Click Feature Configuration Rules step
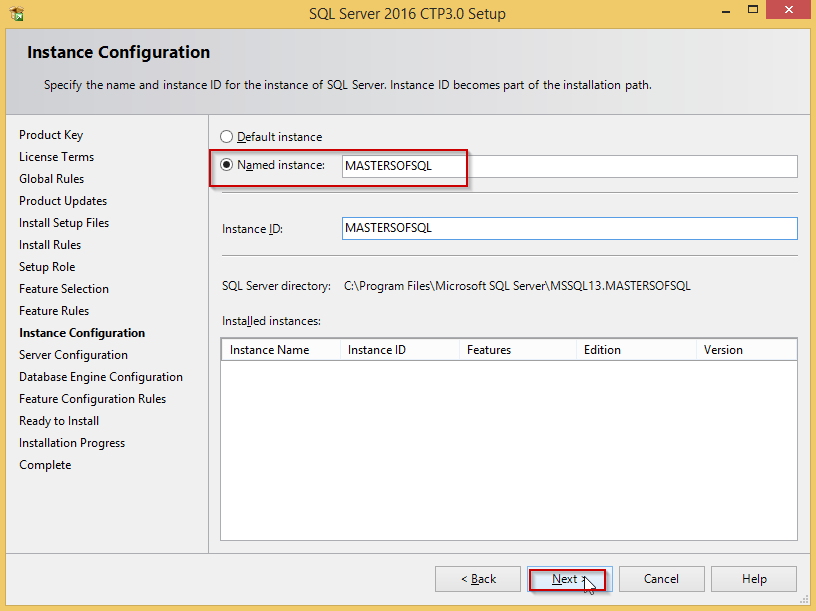Screen dimensions: 816x611 (x=93, y=399)
